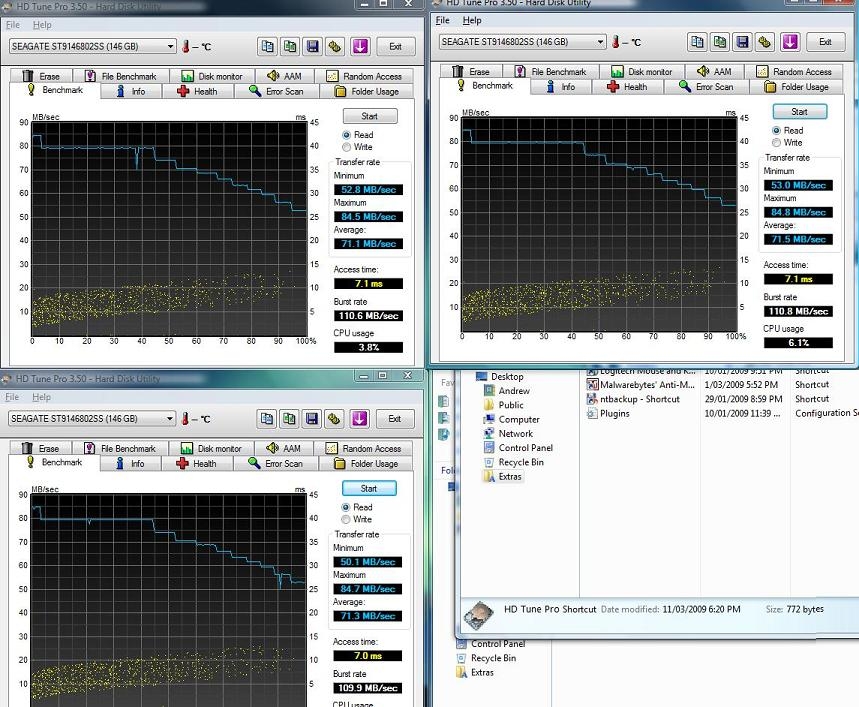Screen dimensions: 859x707
Task: Click copy info to clipboard icon in top-left HD Tune window
Action: click(267, 47)
